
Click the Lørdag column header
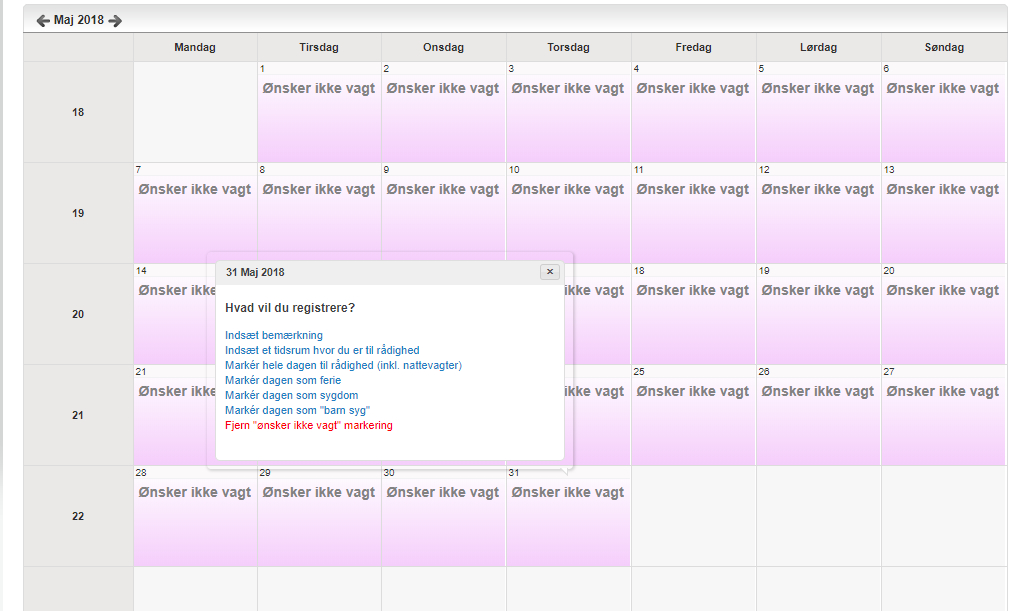tap(819, 47)
